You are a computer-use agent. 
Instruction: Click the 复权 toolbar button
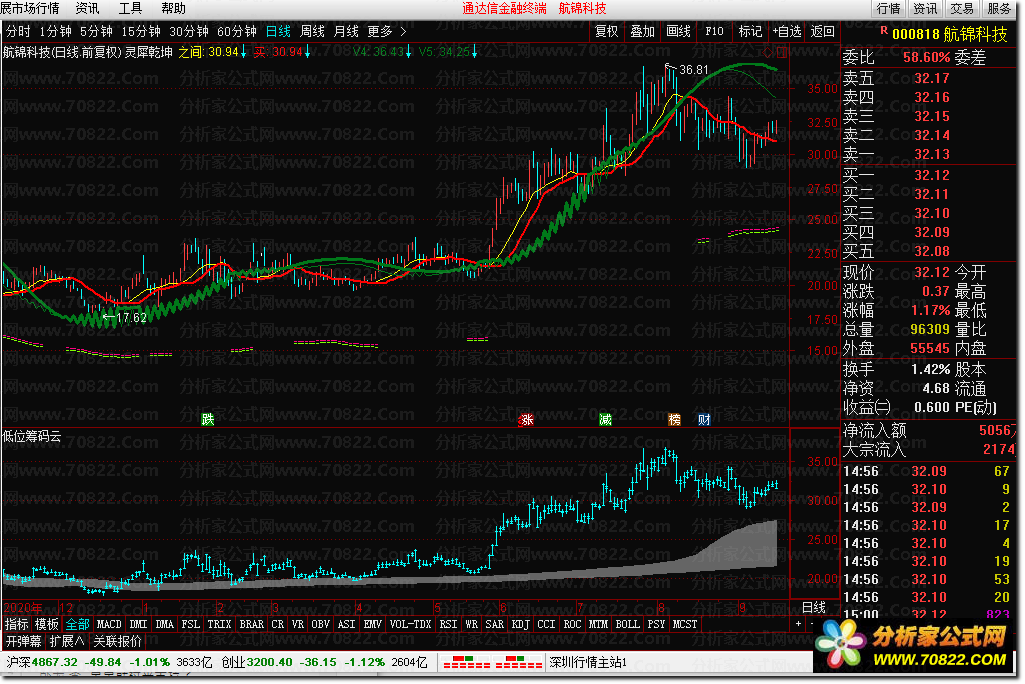[606, 31]
